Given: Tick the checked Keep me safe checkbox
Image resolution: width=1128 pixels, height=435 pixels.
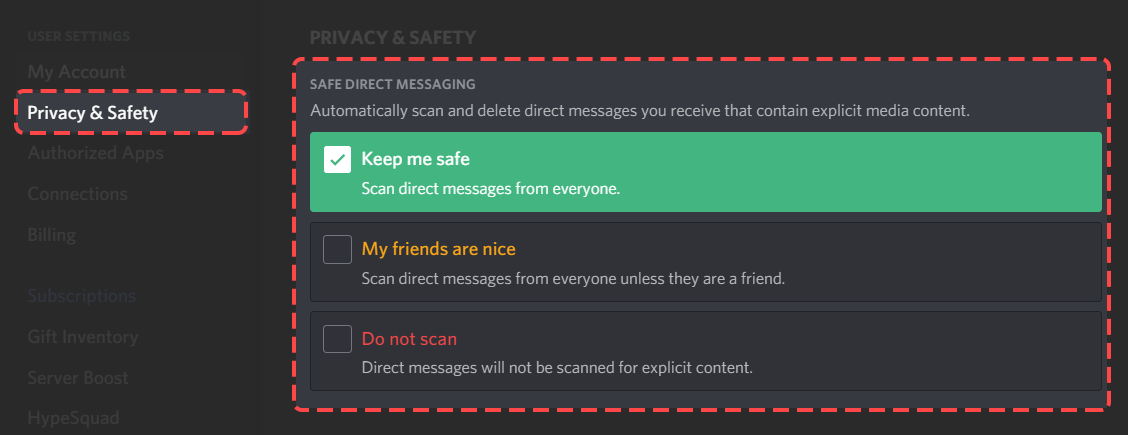Looking at the screenshot, I should tap(337, 160).
